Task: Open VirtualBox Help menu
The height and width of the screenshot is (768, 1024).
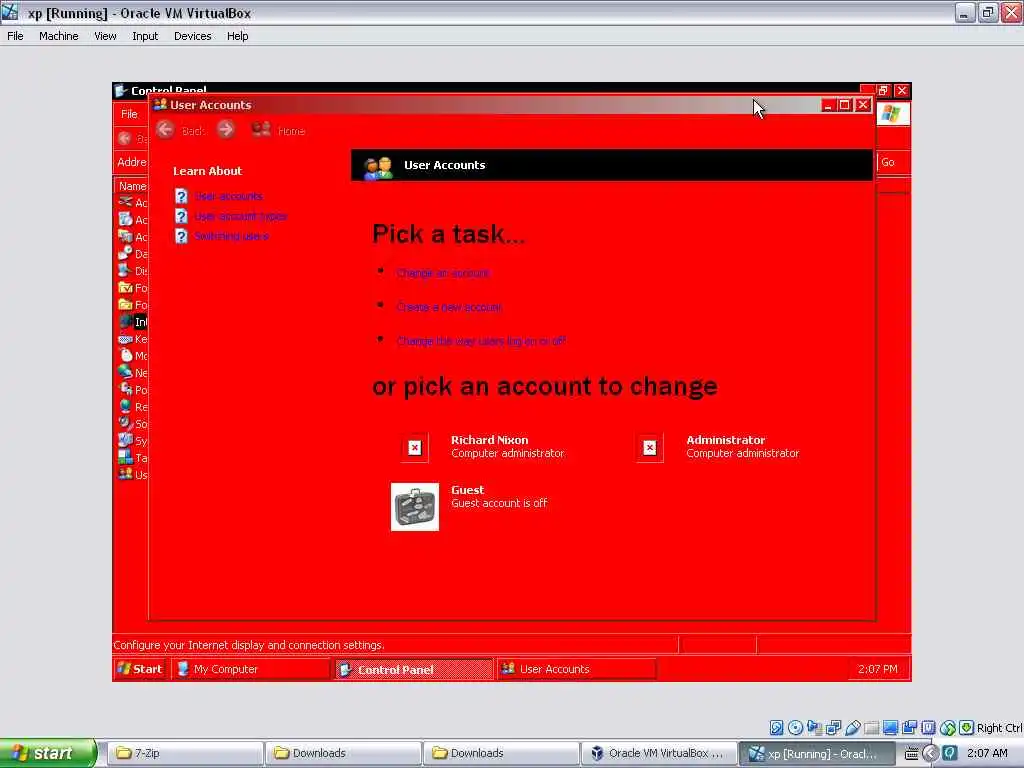Action: (x=238, y=36)
